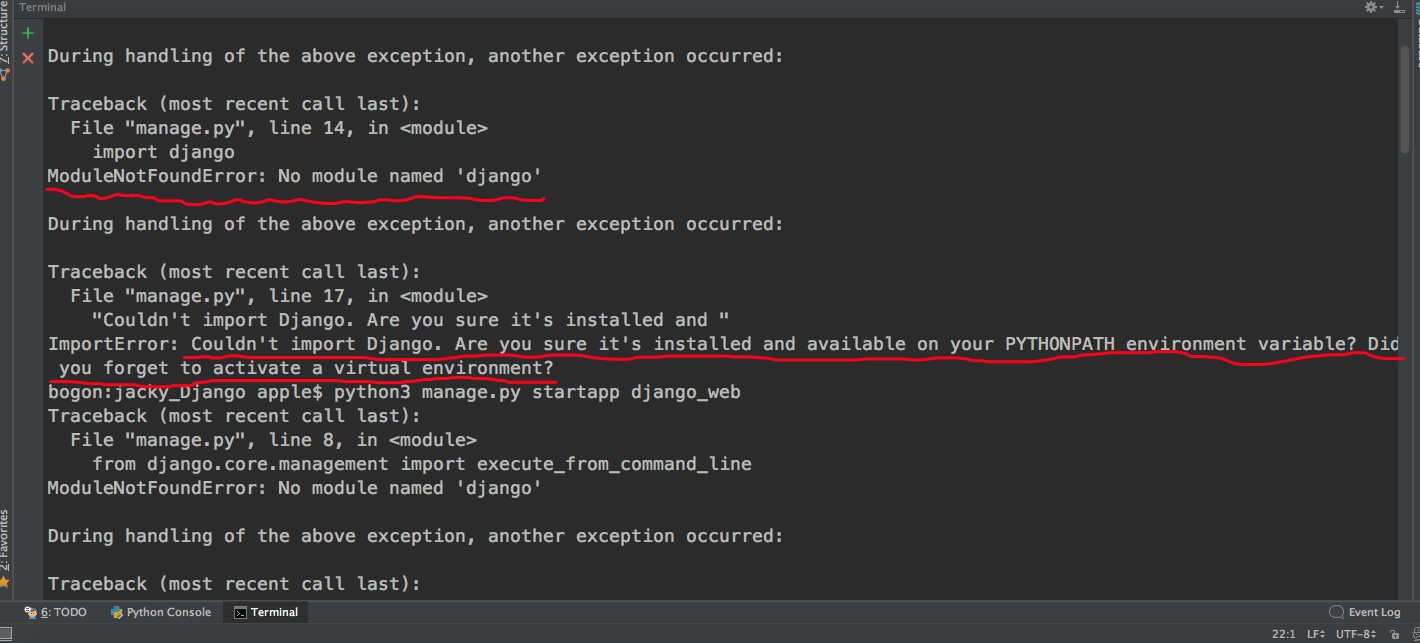Image resolution: width=1420 pixels, height=643 pixels.
Task: Toggle tool window quick access button
Action: tap(7, 635)
